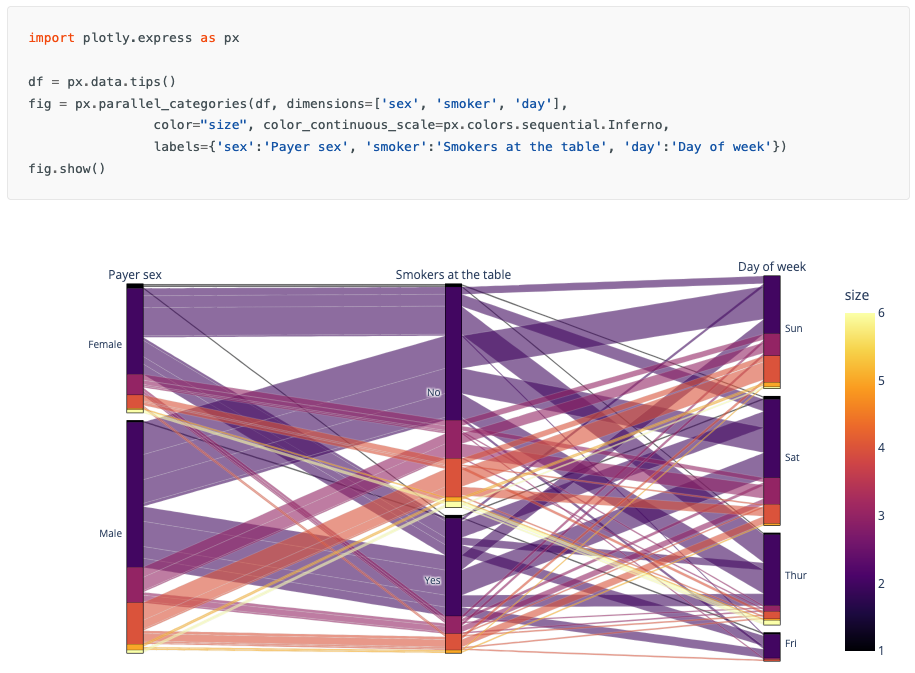The height and width of the screenshot is (673, 915).
Task: Click the 'size' colorbar title
Action: pyautogui.click(x=857, y=295)
